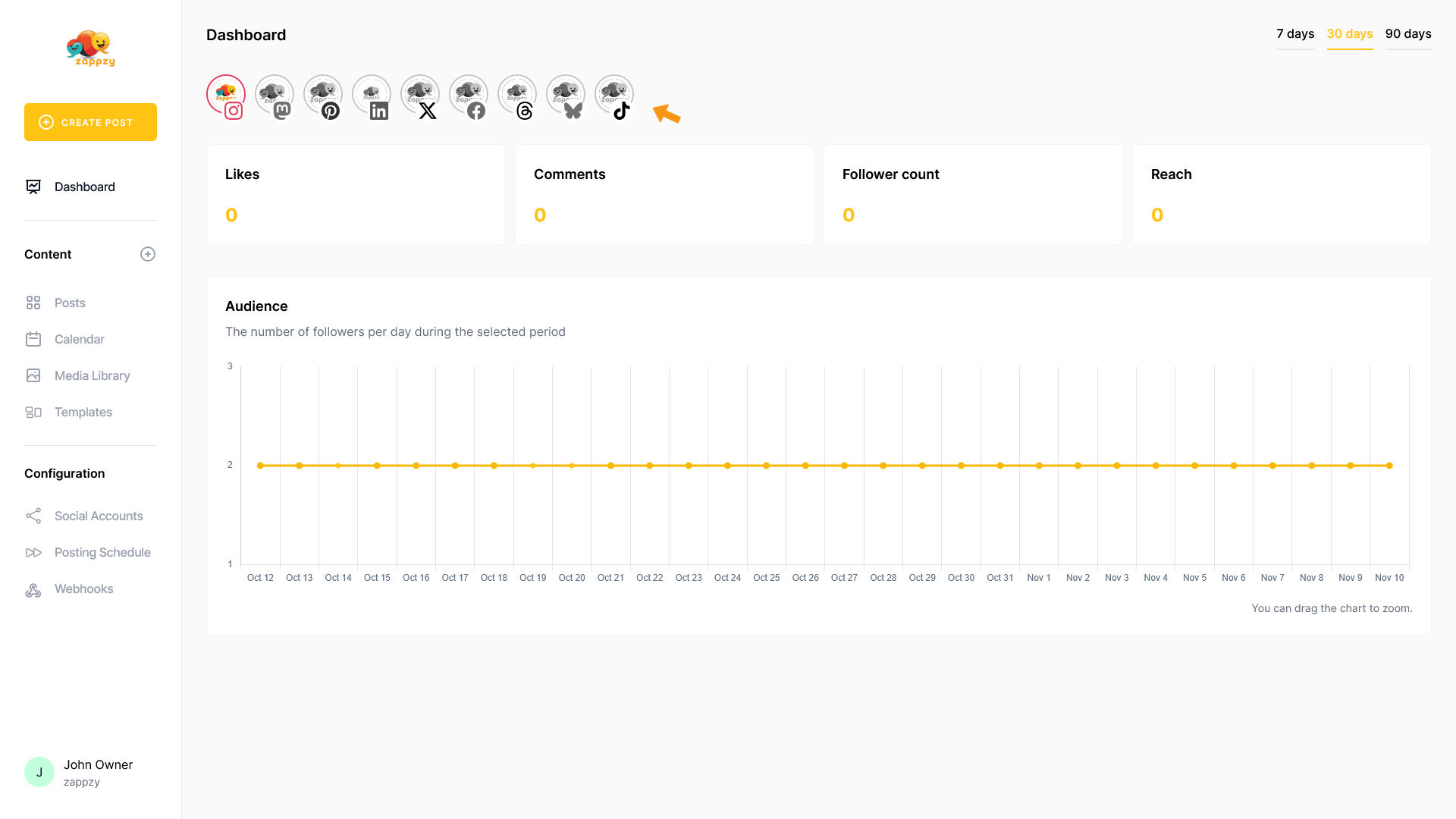Select the 30 days tab

click(x=1350, y=34)
